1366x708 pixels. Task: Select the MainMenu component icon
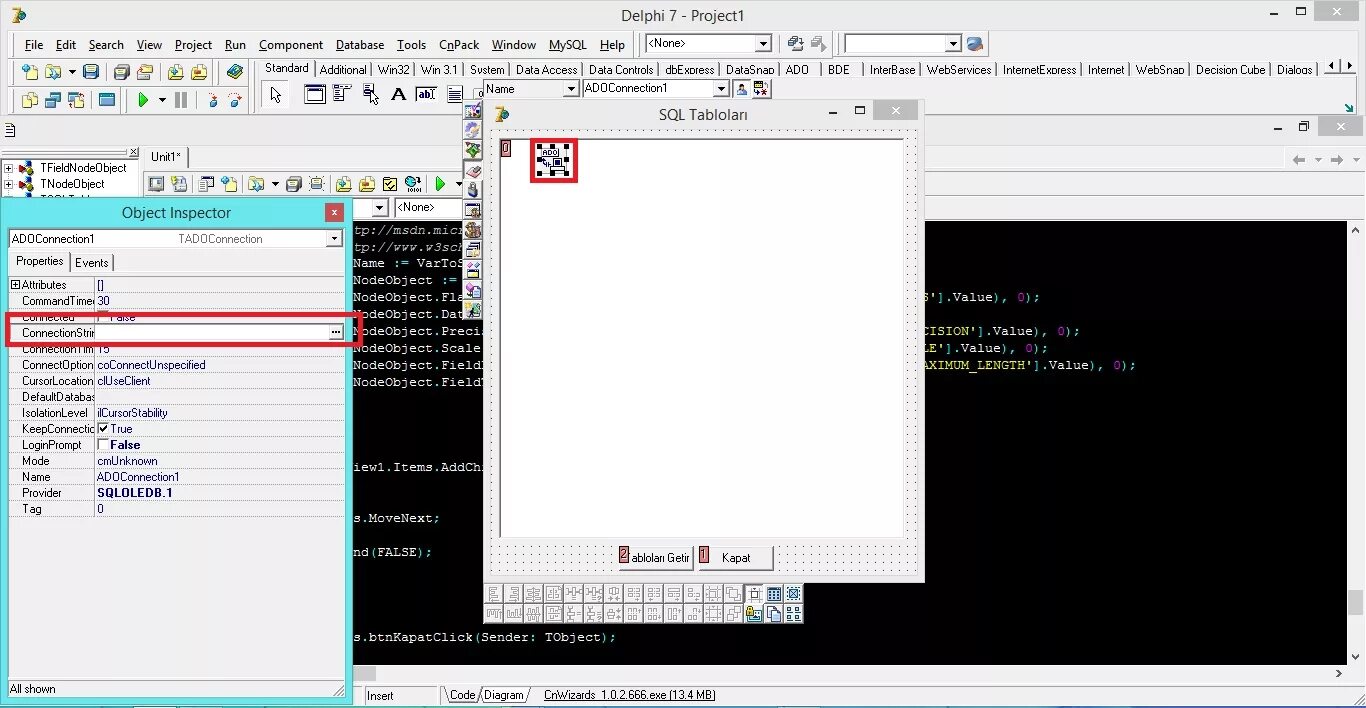(342, 93)
